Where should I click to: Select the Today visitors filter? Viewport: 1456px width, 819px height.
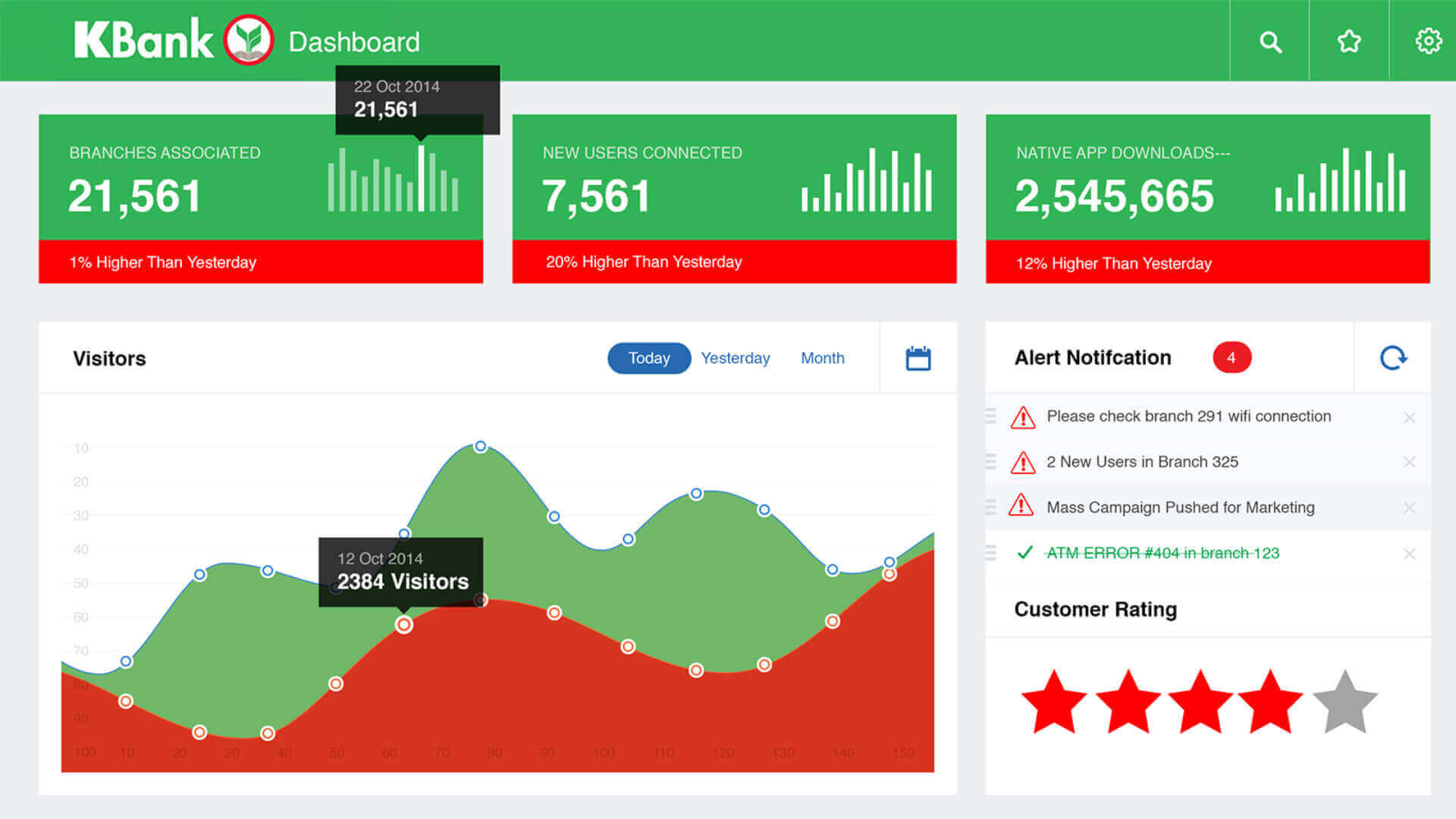(x=648, y=358)
